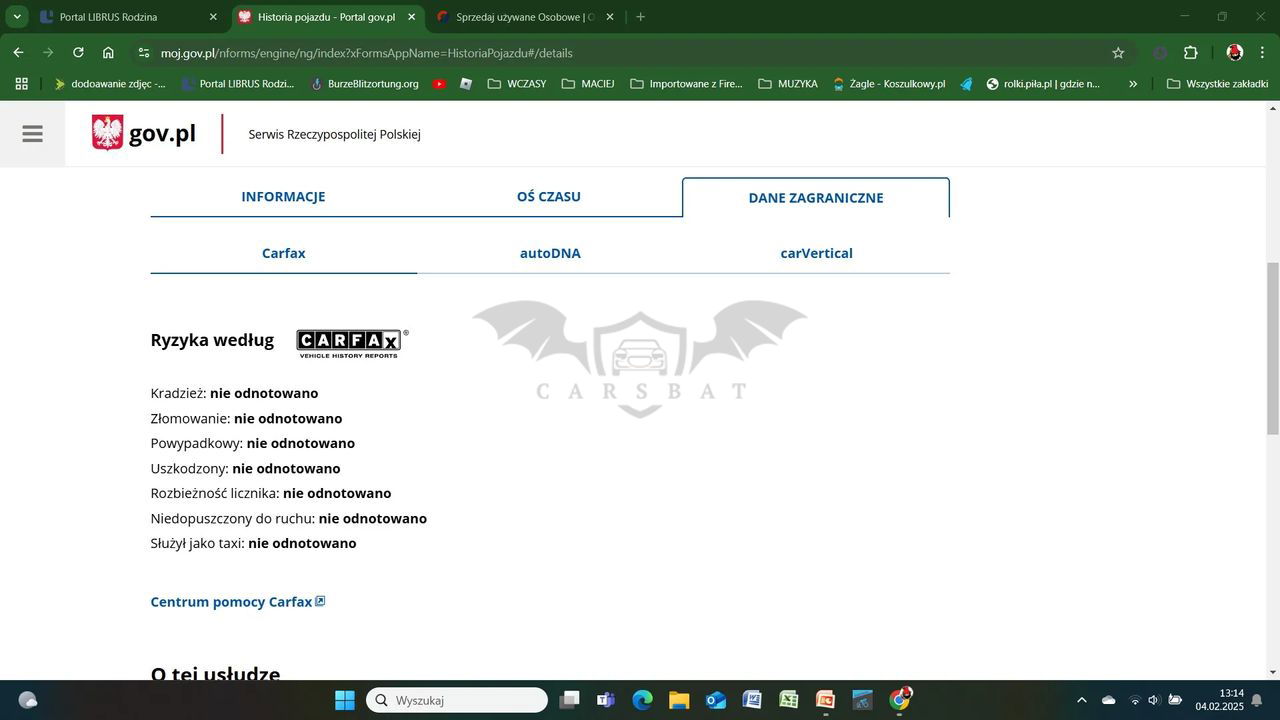
Task: Open the WCZASY bookmarks folder
Action: coord(516,84)
